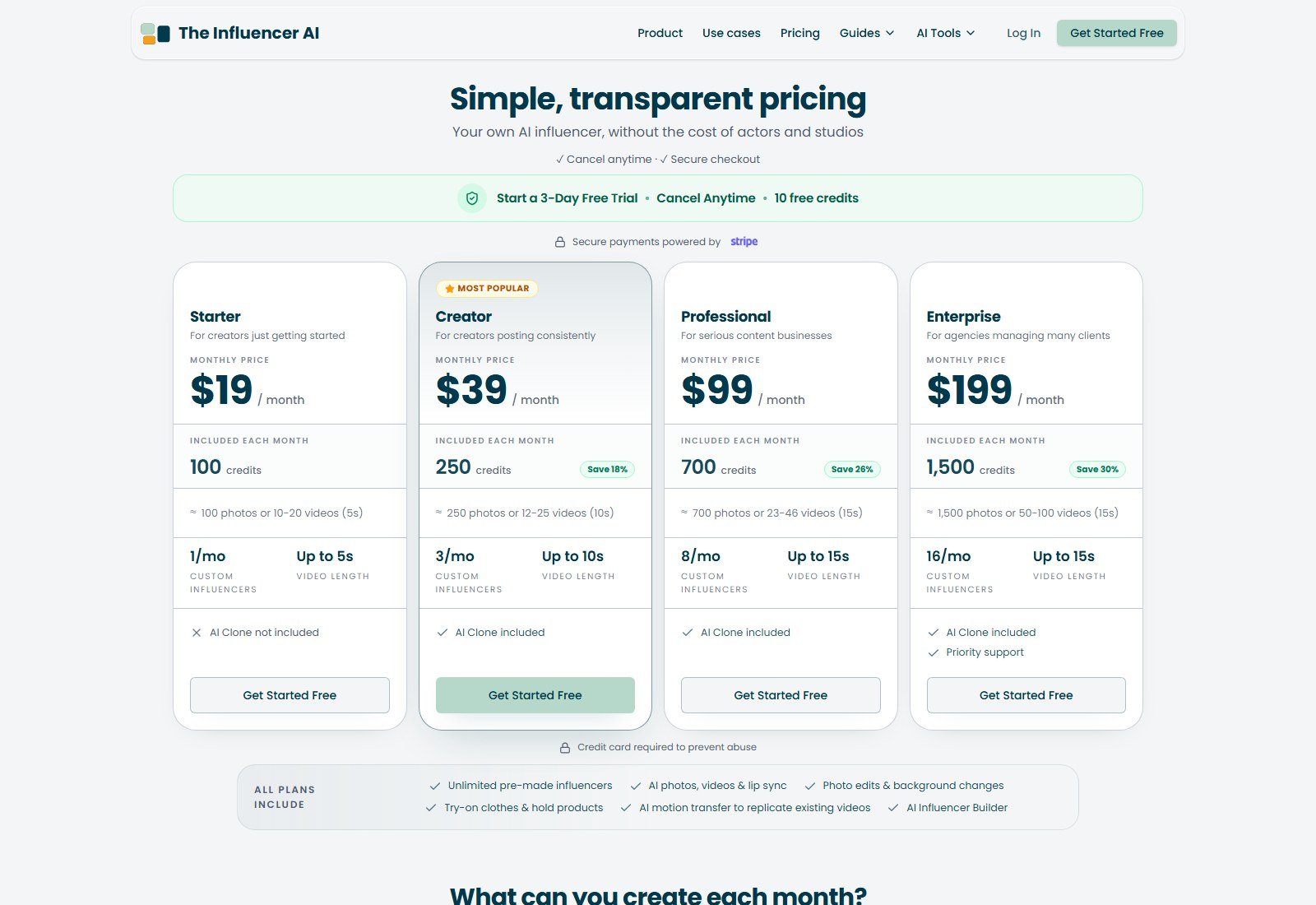
Task: Click the 250 photos or 12-25 videos text
Action: (x=531, y=513)
